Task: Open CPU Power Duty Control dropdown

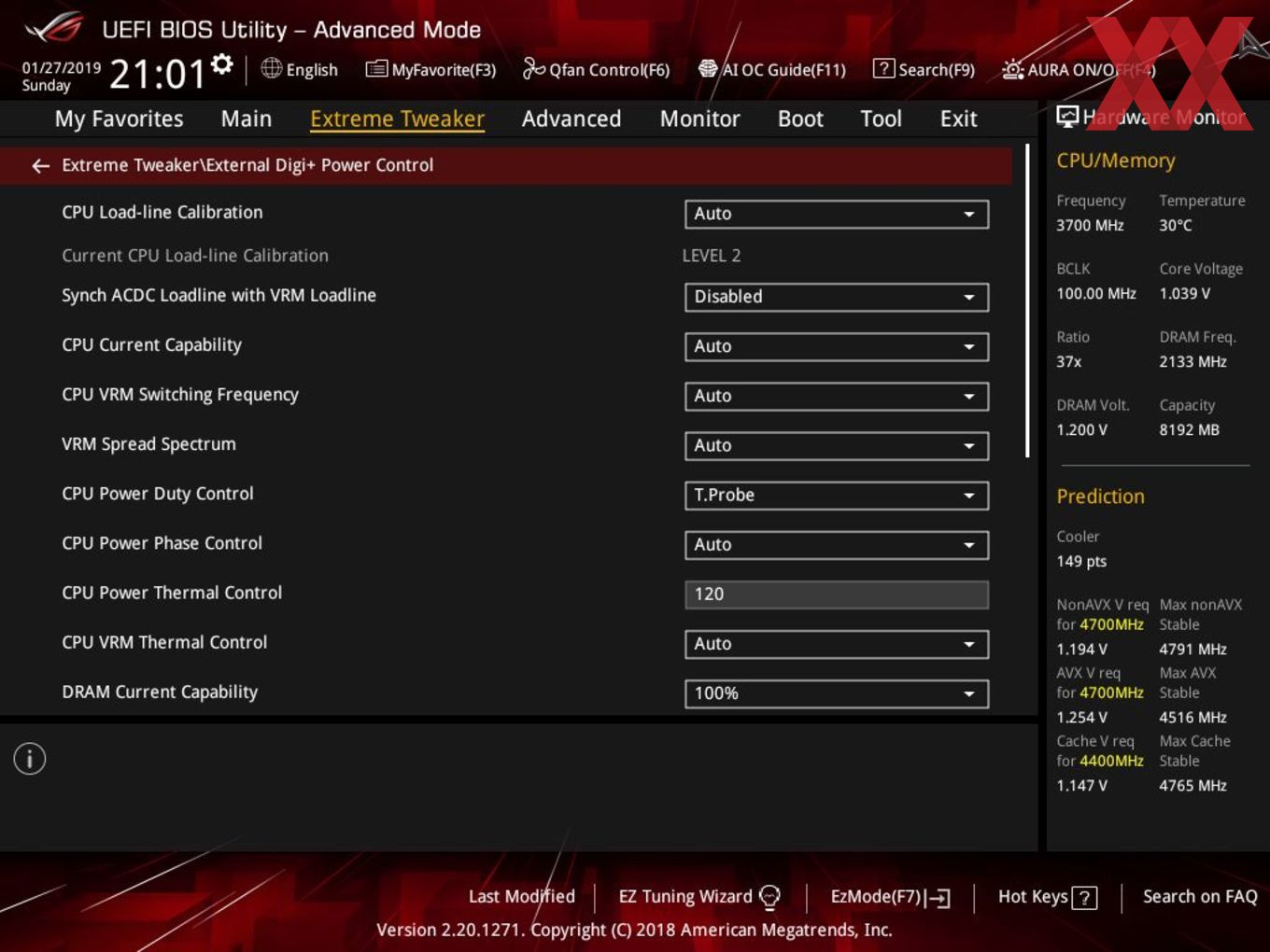Action: click(837, 495)
